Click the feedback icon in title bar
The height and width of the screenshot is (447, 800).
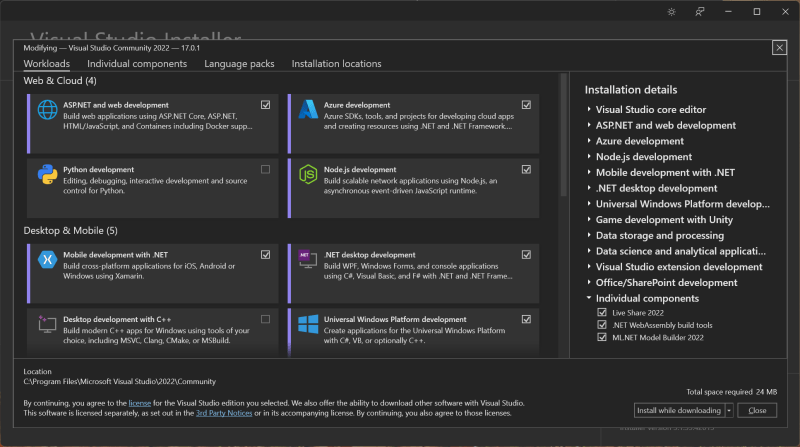(x=699, y=12)
